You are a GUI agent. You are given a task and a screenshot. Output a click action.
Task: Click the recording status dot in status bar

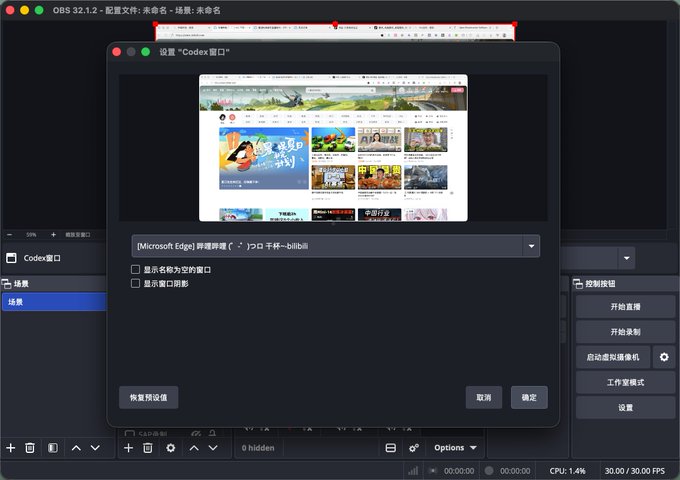click(489, 471)
